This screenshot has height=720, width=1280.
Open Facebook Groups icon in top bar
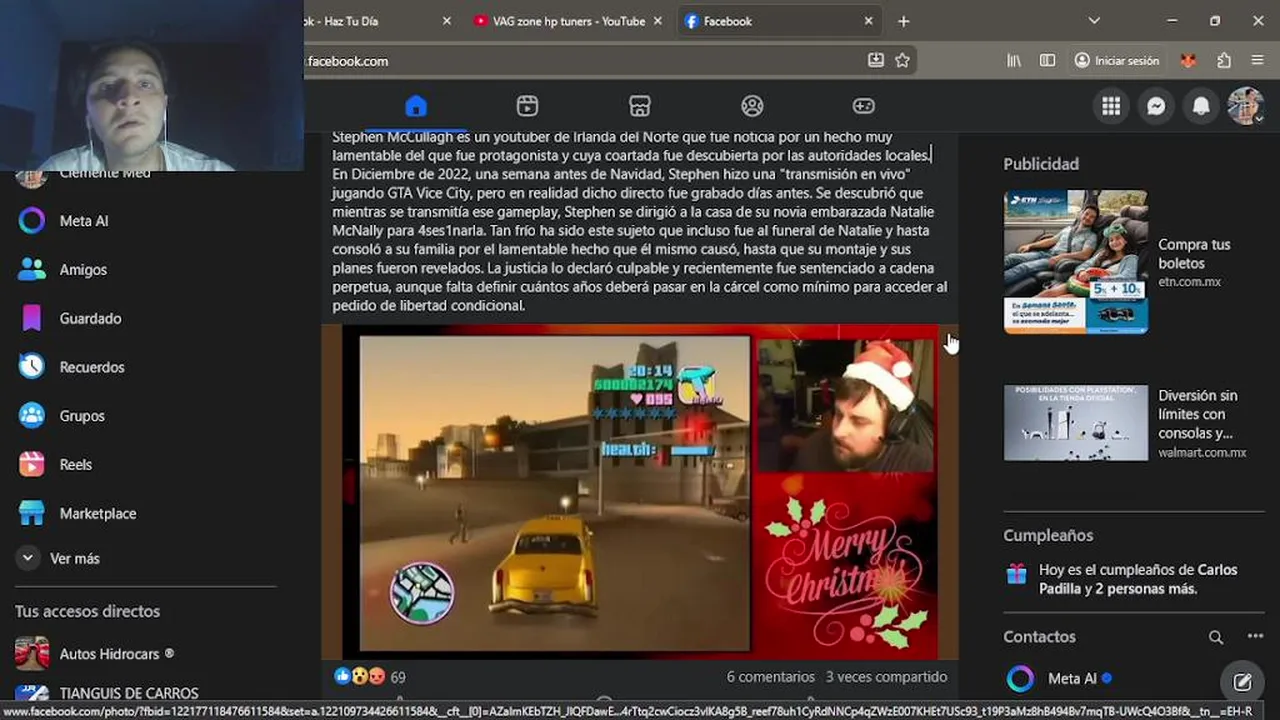pos(752,106)
